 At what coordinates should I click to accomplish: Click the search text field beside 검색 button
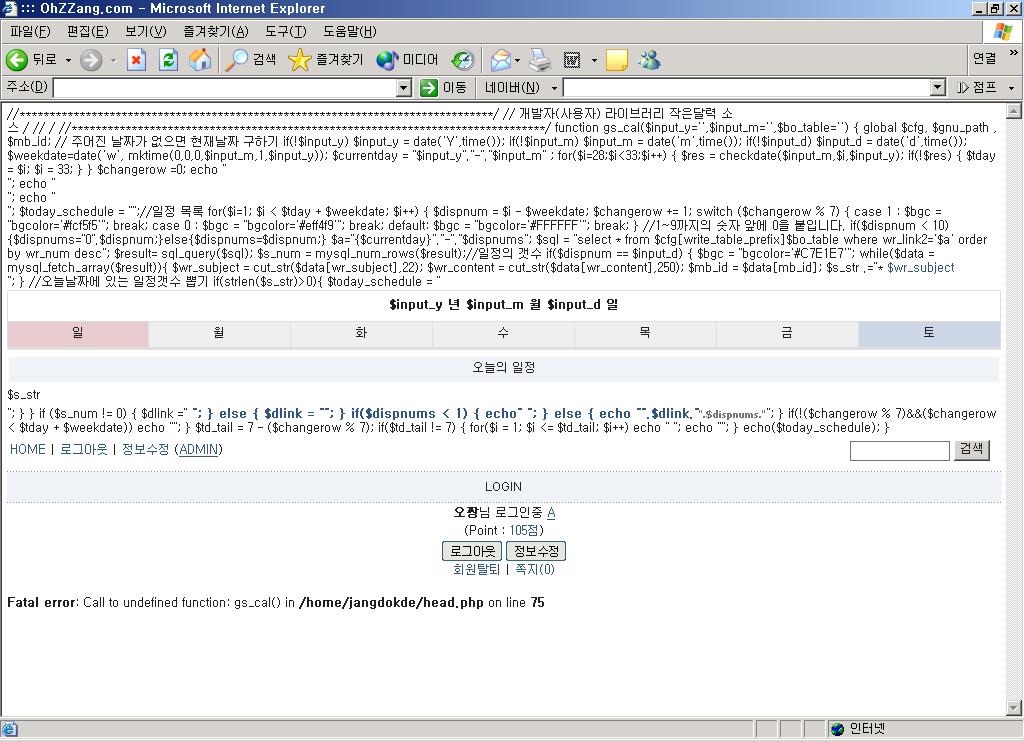pyautogui.click(x=899, y=451)
